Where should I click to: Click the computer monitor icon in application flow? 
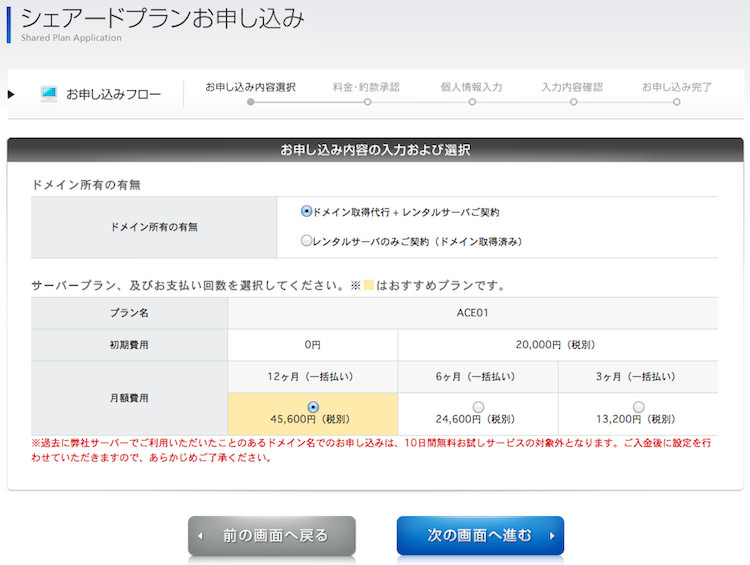[x=49, y=94]
